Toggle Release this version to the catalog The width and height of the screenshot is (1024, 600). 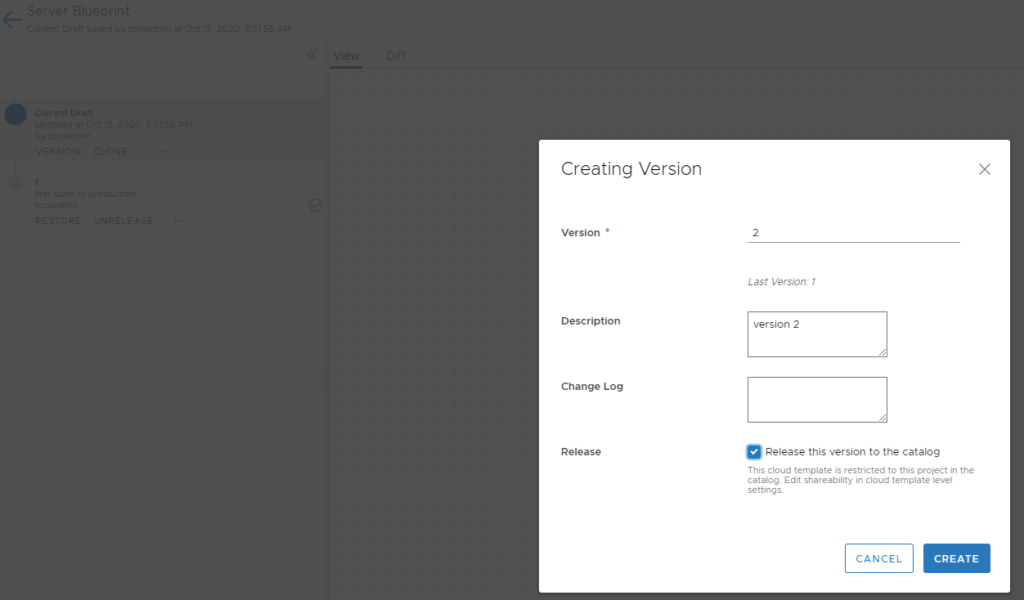(x=754, y=452)
